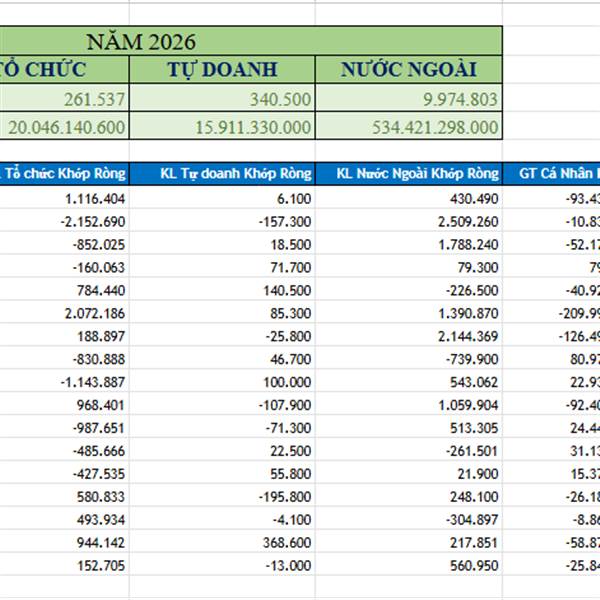
Task: Click cell with value 2.509.260
Action: click(409, 221)
